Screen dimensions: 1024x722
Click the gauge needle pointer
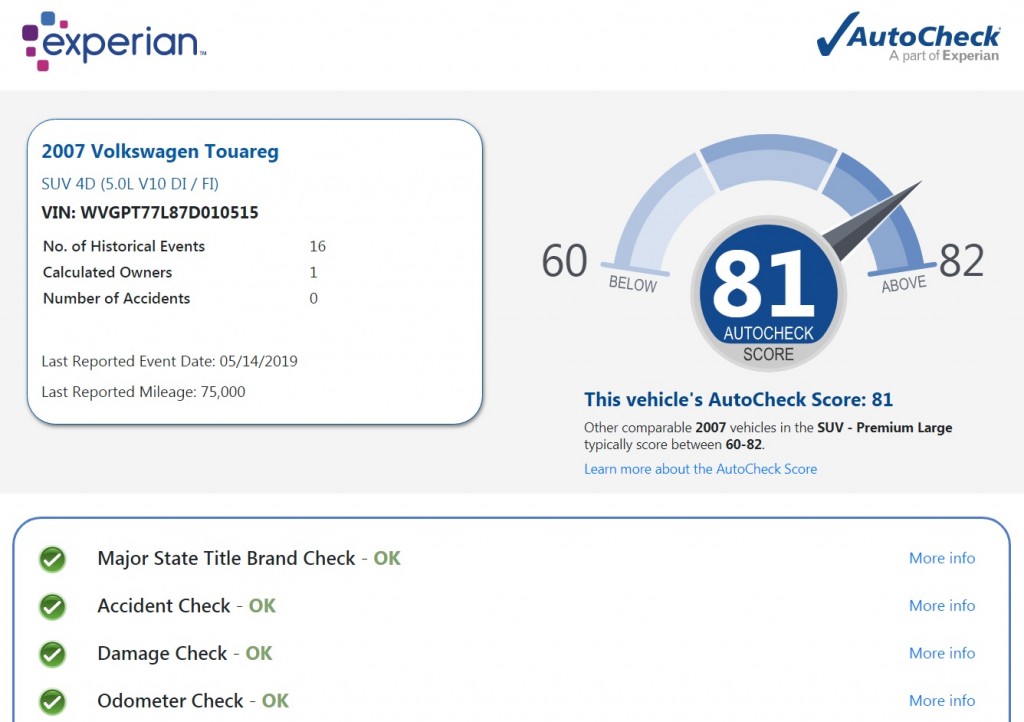tap(872, 221)
